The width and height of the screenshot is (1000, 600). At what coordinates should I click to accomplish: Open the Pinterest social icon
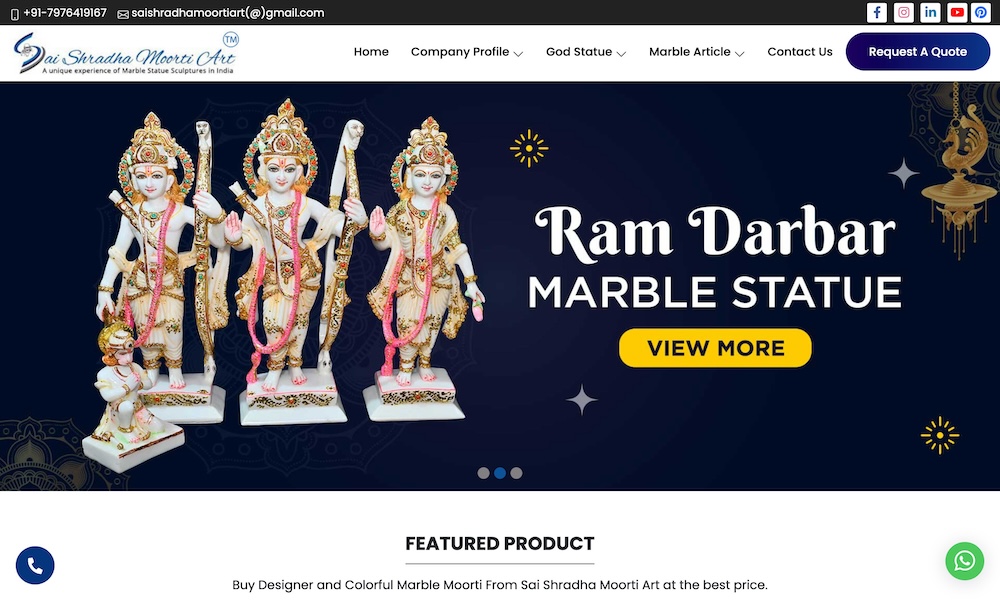(981, 12)
